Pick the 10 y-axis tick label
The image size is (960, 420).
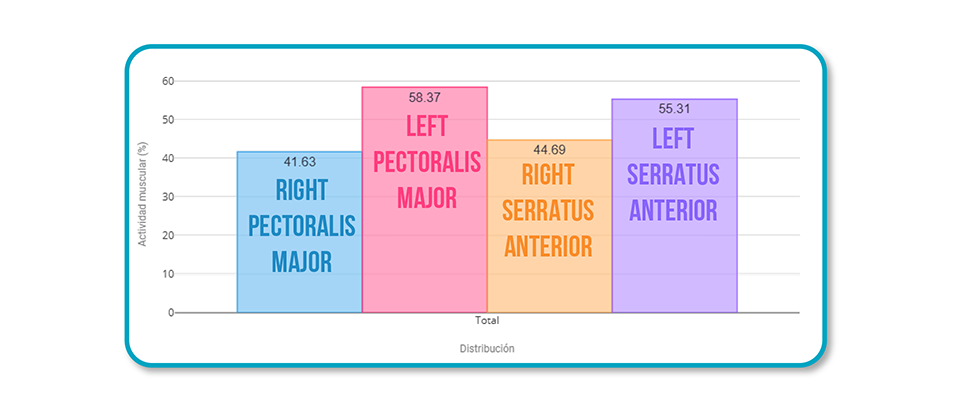tap(168, 274)
